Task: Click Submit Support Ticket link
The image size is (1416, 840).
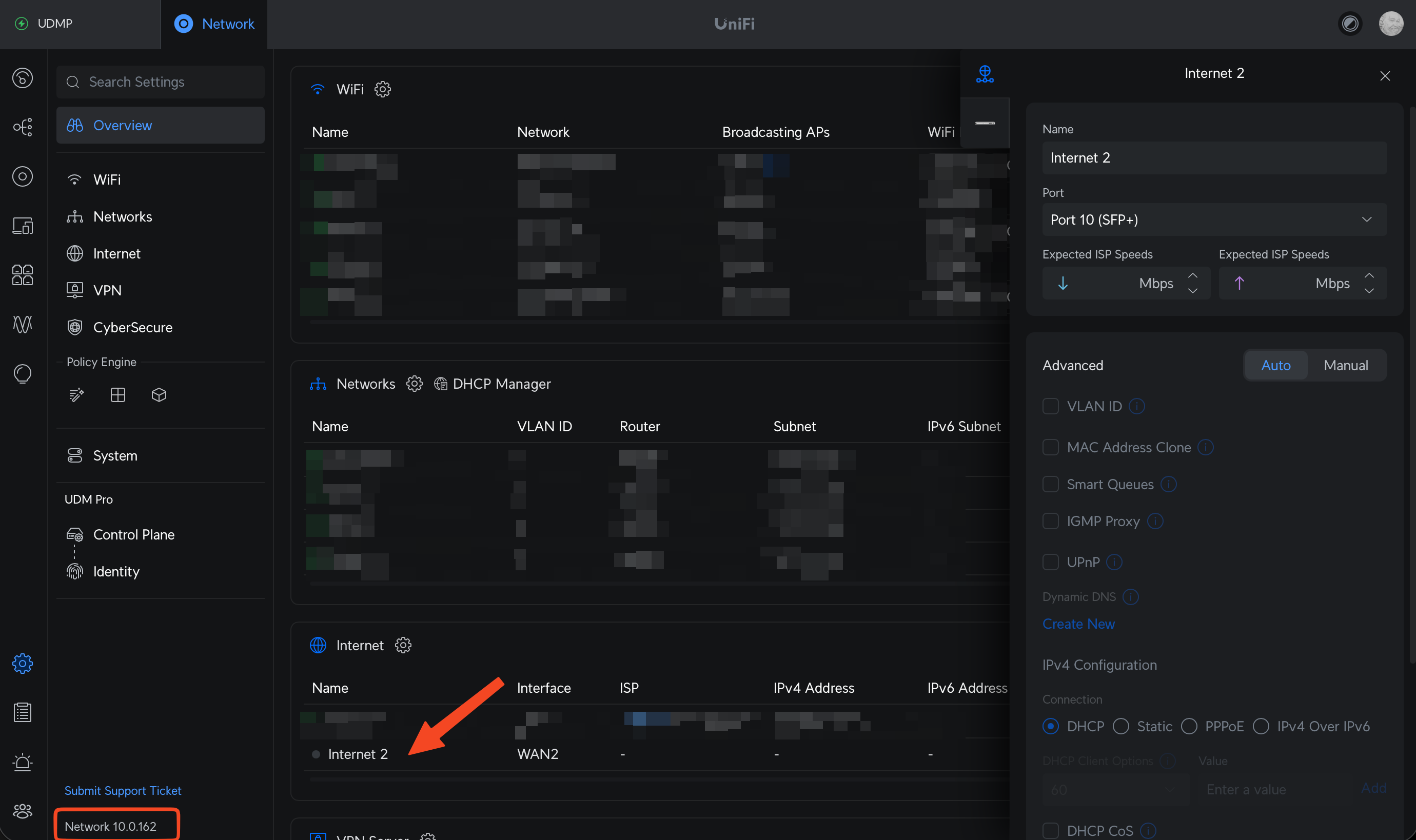Action: 123,790
